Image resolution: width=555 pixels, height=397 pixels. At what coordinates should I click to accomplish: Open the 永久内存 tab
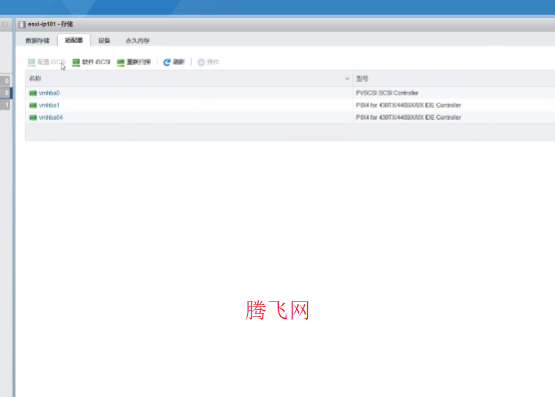click(137, 41)
